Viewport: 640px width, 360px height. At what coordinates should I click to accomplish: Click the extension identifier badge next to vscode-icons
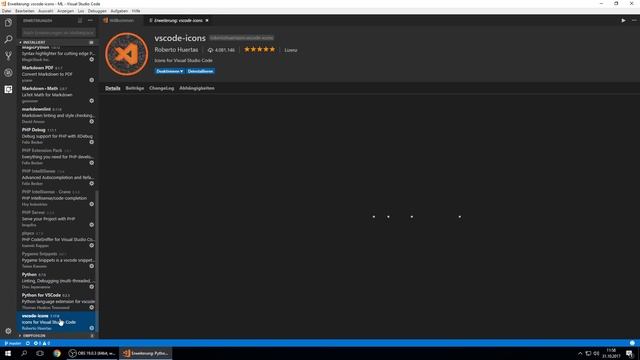[x=242, y=38]
